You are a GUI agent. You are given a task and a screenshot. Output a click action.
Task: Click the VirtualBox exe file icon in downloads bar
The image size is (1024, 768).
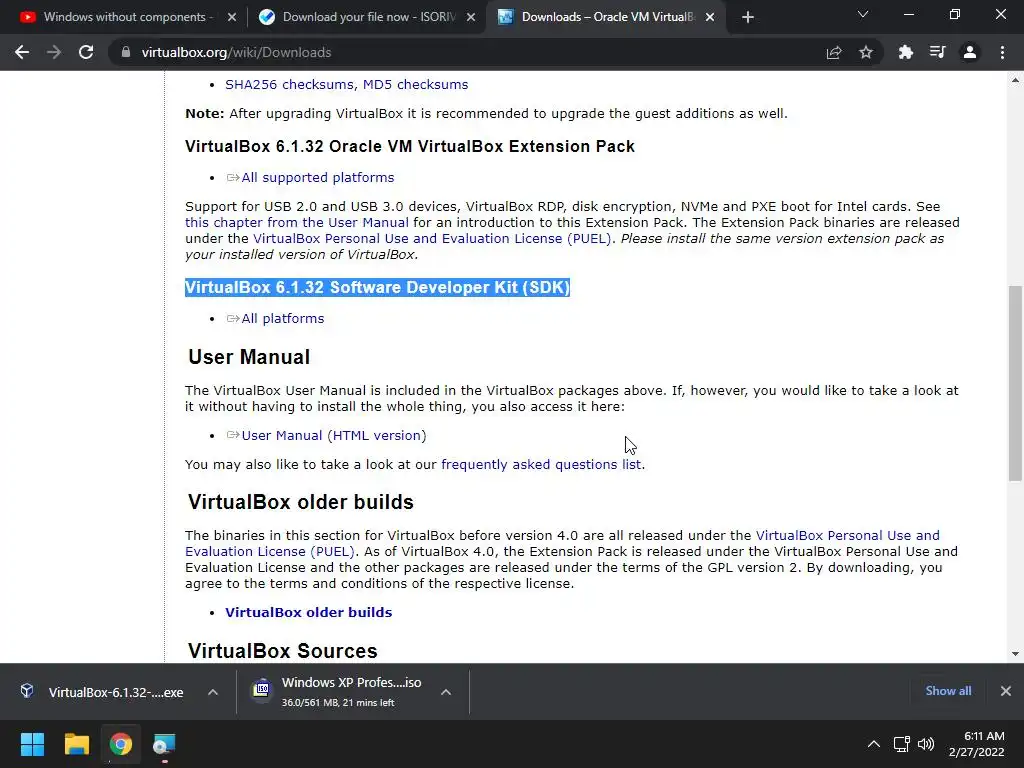point(27,691)
